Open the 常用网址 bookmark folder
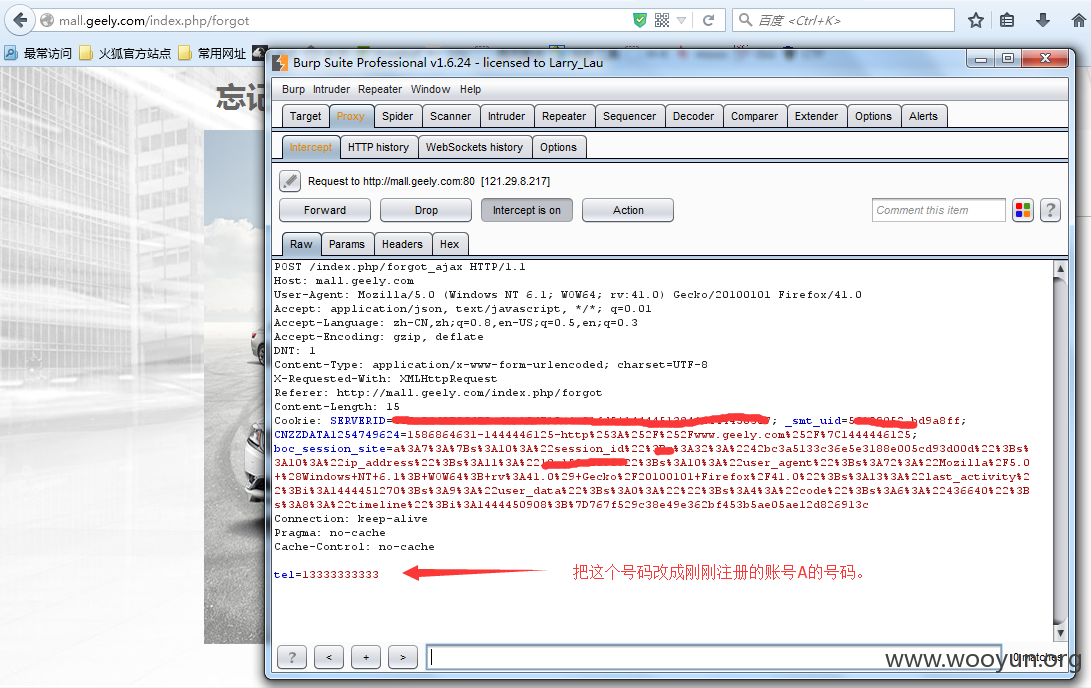Viewport: 1091px width, 688px height. (x=212, y=53)
